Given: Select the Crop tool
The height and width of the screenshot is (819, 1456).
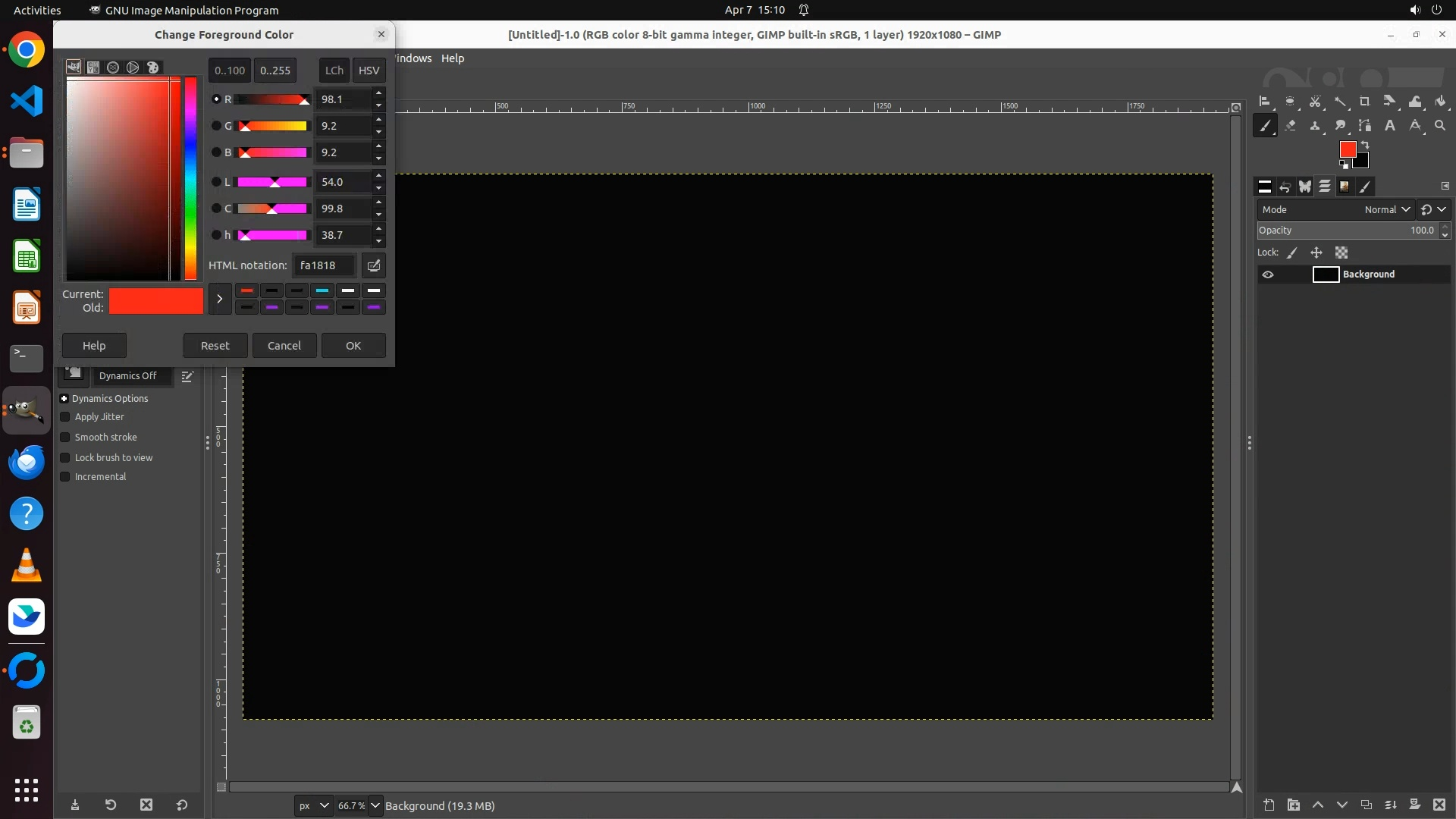Looking at the screenshot, I should (x=1364, y=102).
